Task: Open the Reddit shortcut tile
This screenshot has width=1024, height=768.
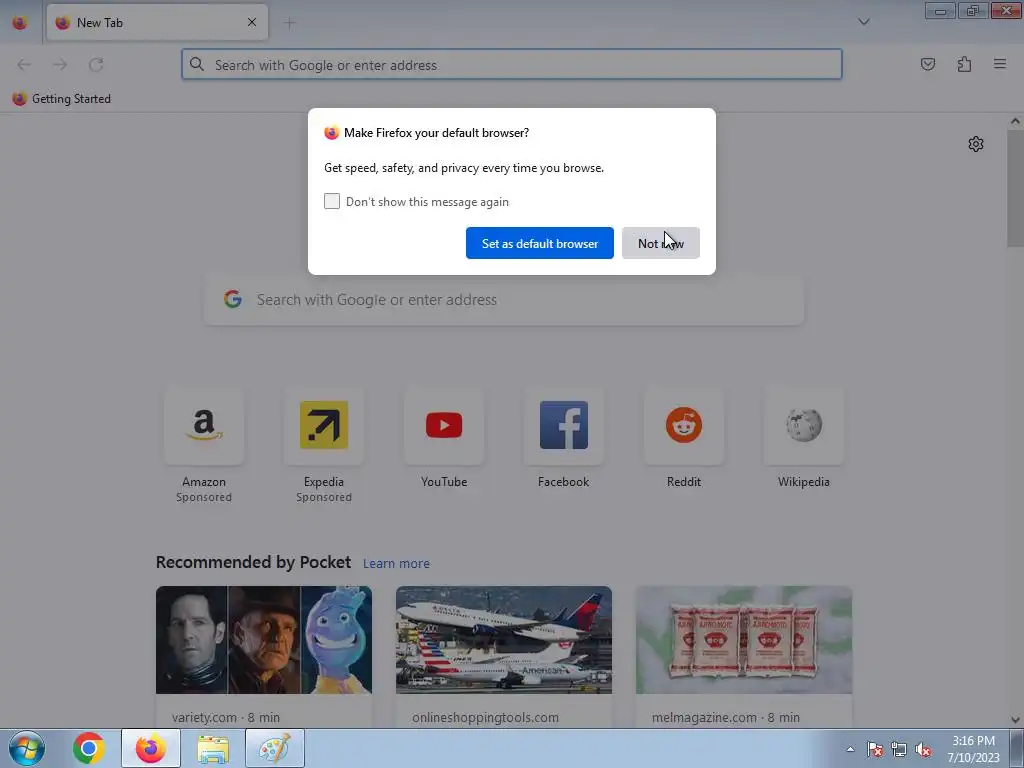Action: pyautogui.click(x=684, y=426)
